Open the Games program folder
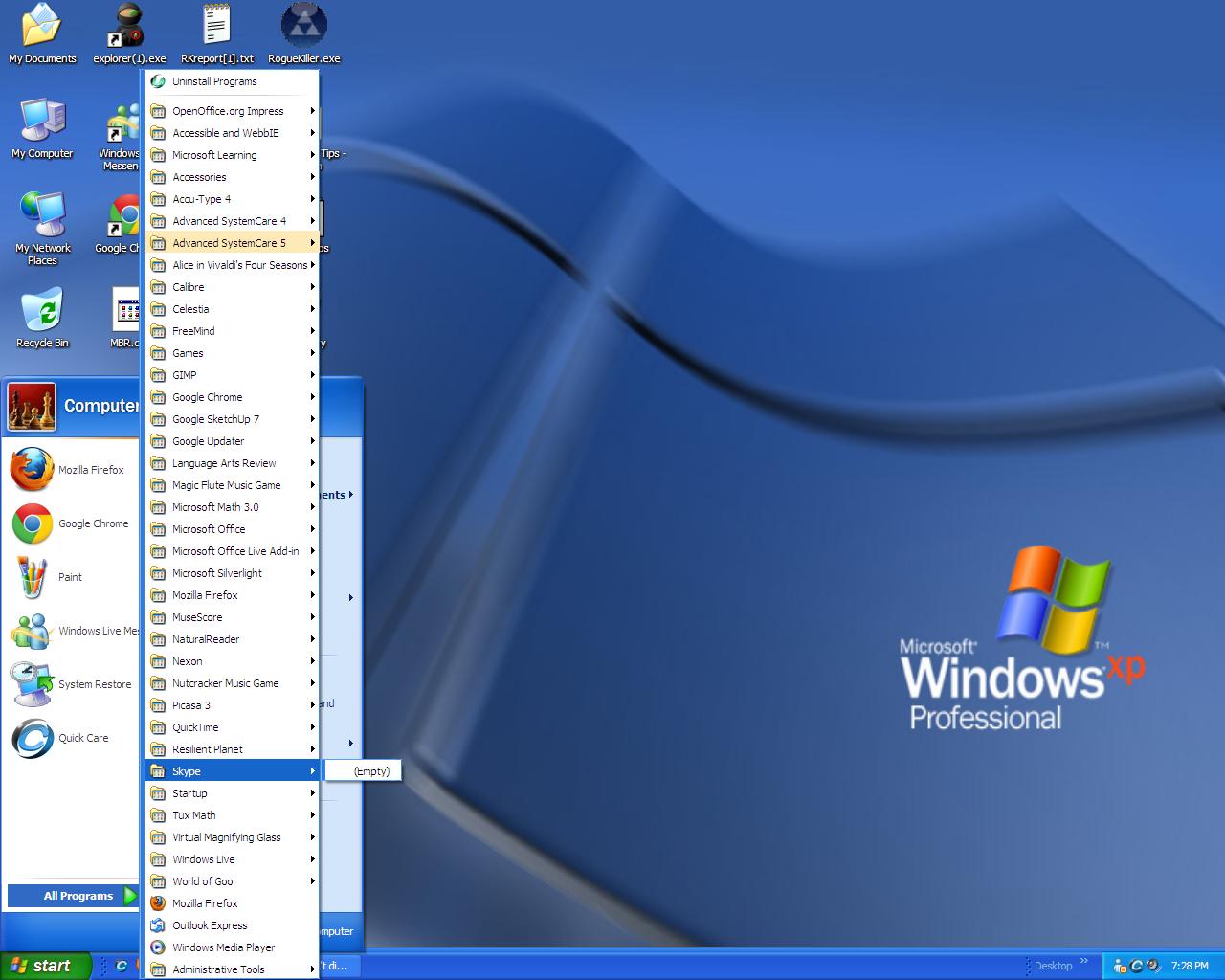Viewport: 1225px width, 980px height. [x=232, y=353]
